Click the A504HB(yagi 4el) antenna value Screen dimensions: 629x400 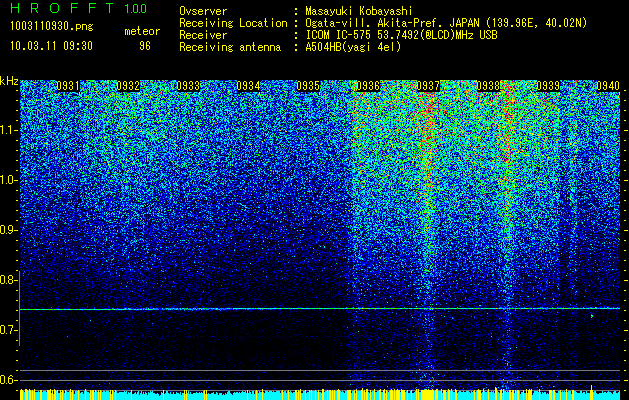pyautogui.click(x=353, y=47)
